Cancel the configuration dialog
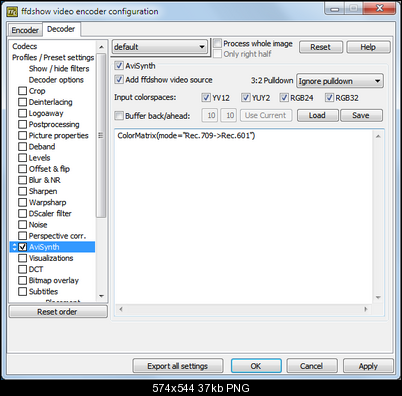 (312, 366)
